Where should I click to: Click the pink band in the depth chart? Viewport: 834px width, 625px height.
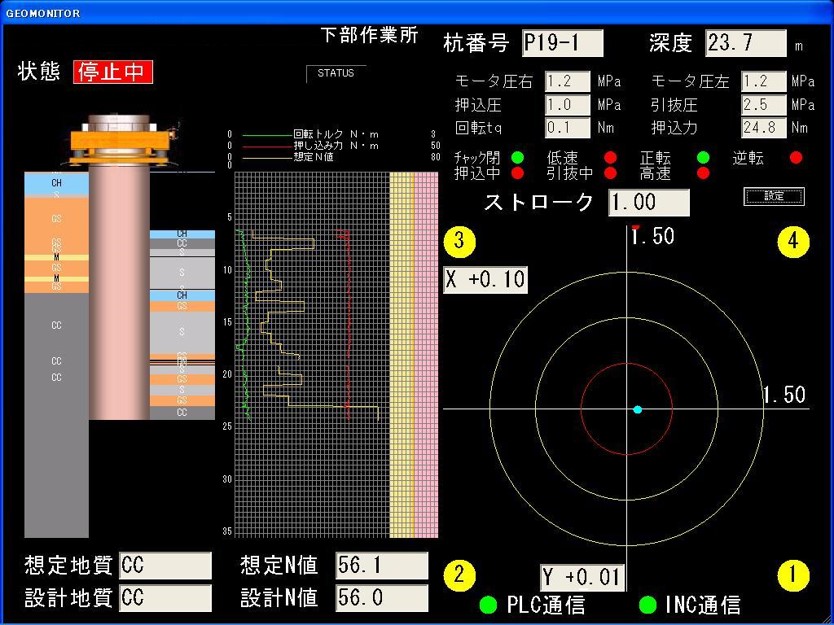point(426,355)
